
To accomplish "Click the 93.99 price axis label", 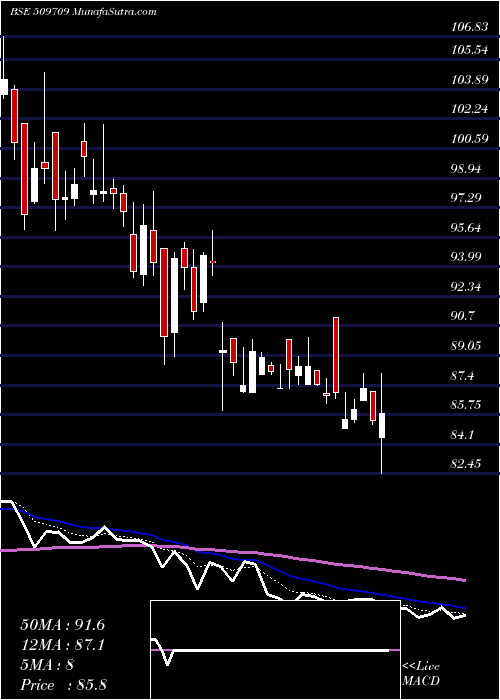I will 467,257.
